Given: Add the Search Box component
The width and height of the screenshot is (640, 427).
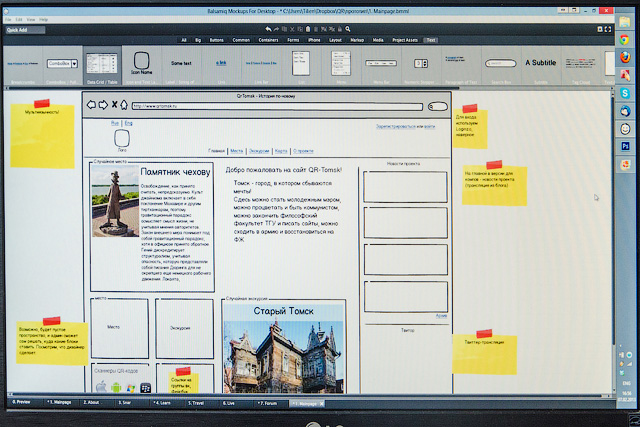Looking at the screenshot, I should [501, 65].
